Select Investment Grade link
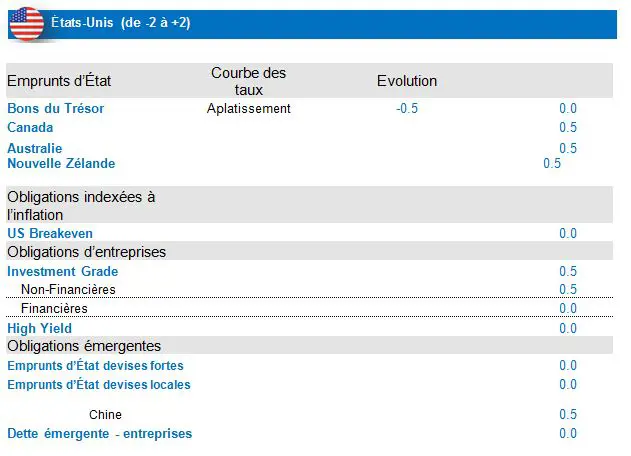The height and width of the screenshot is (456, 631). (x=62, y=271)
